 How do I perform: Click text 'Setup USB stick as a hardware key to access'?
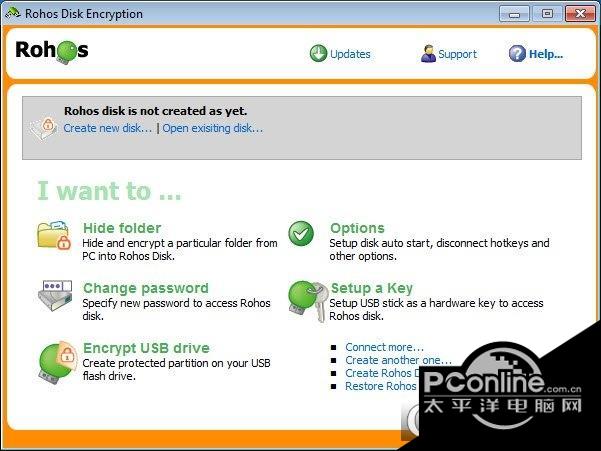[436, 303]
